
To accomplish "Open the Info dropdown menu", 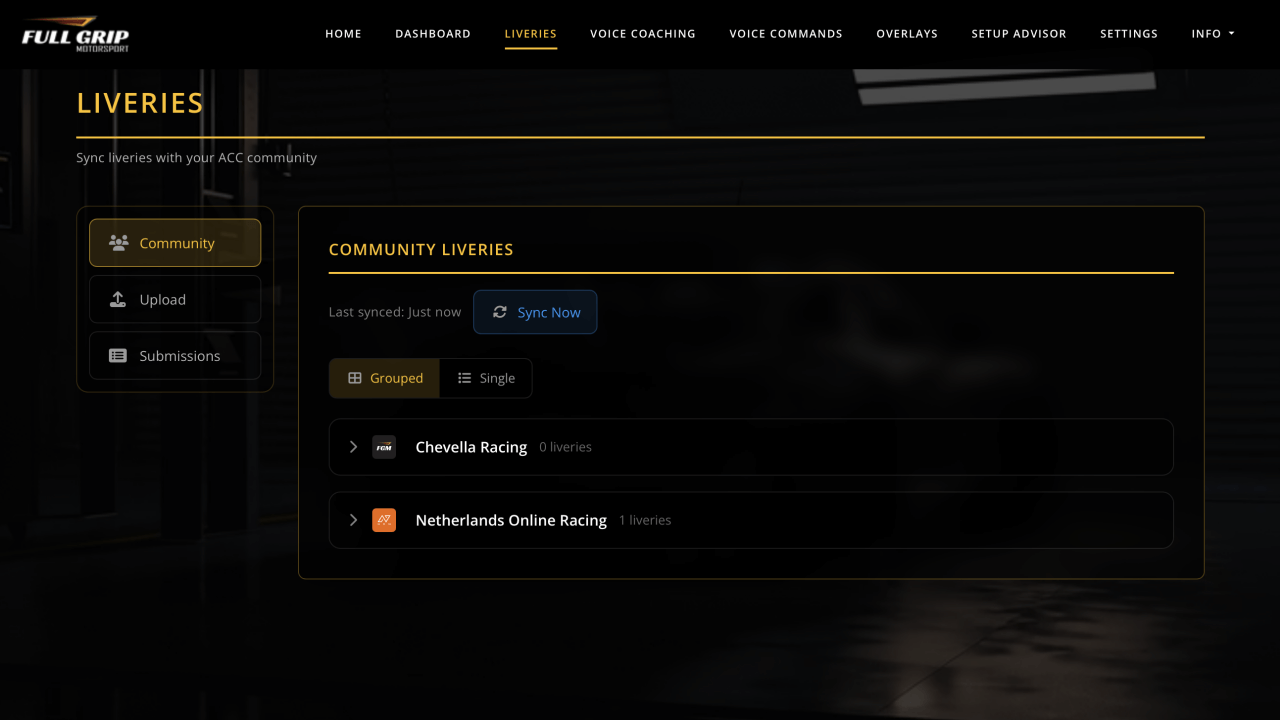I will click(1212, 34).
